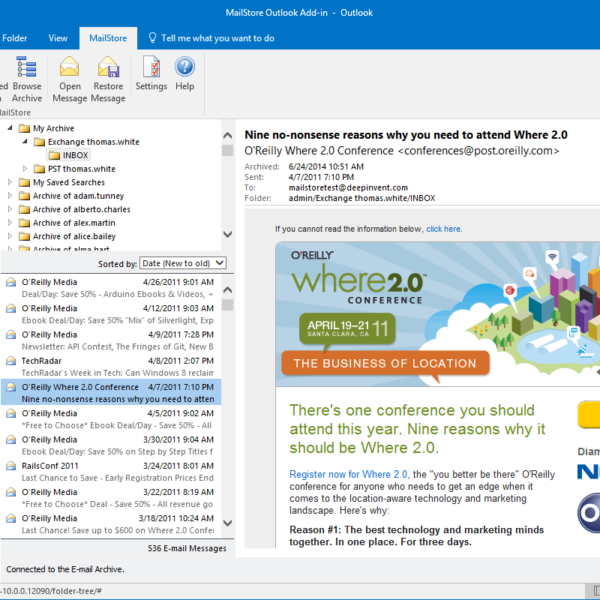Click the INBOX folder icon
This screenshot has width=600, height=600.
point(54,155)
